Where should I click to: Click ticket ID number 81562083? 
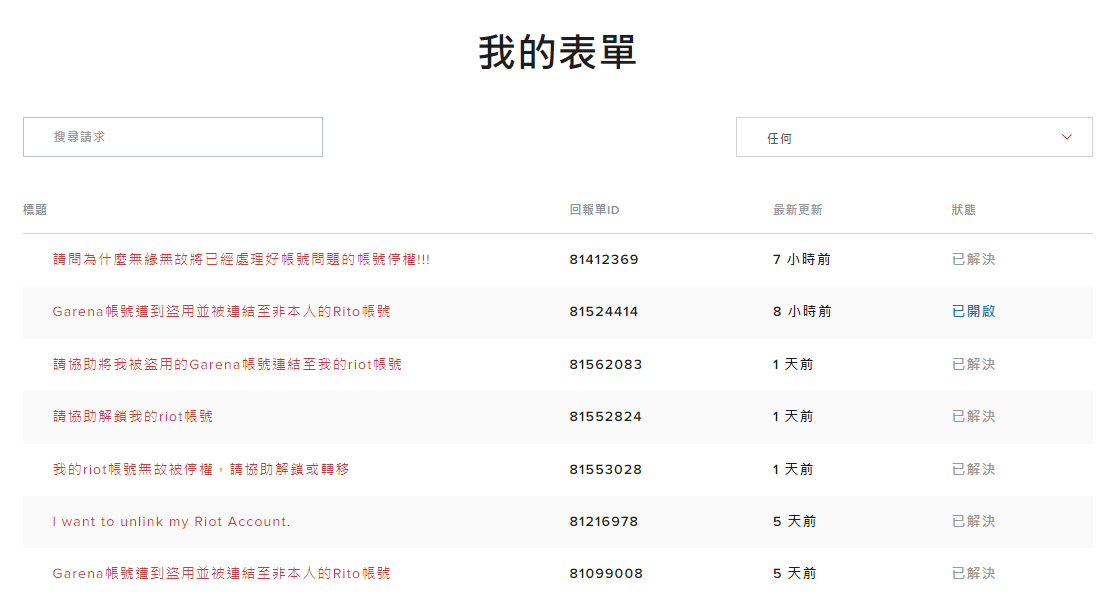pyautogui.click(x=606, y=364)
